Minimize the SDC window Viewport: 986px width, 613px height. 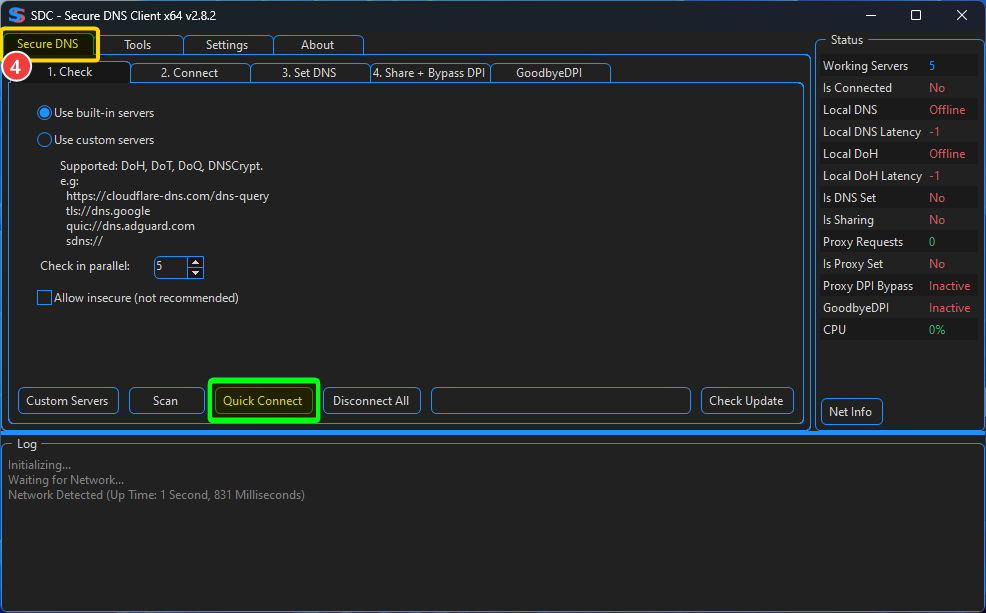[x=871, y=15]
